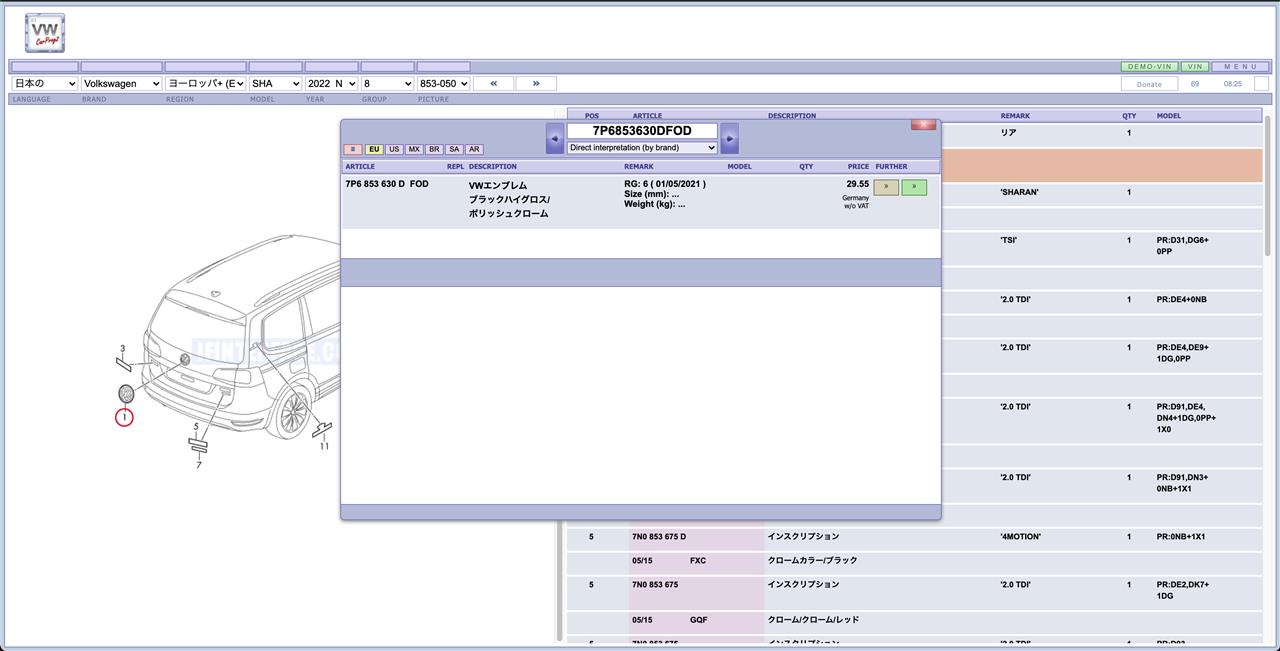Click the empty box next to 08:25
The height and width of the screenshot is (651, 1280).
(x=1261, y=84)
